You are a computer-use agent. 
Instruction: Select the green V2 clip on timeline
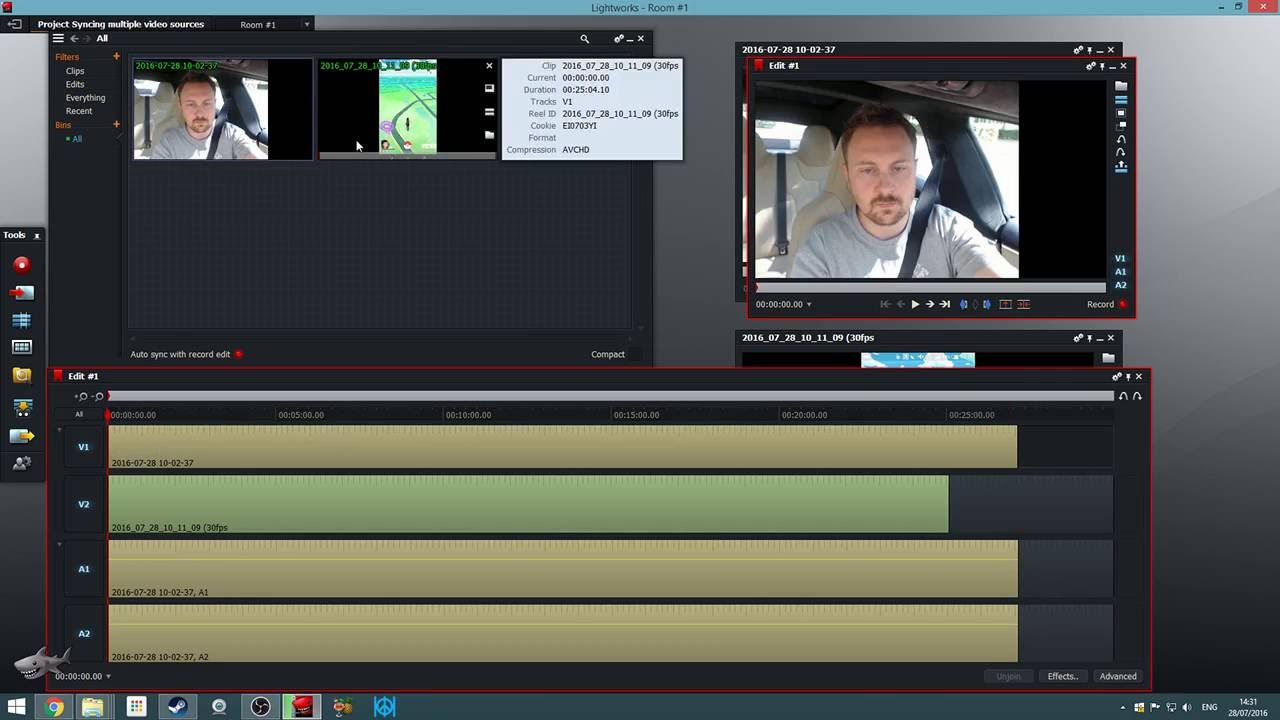point(528,503)
